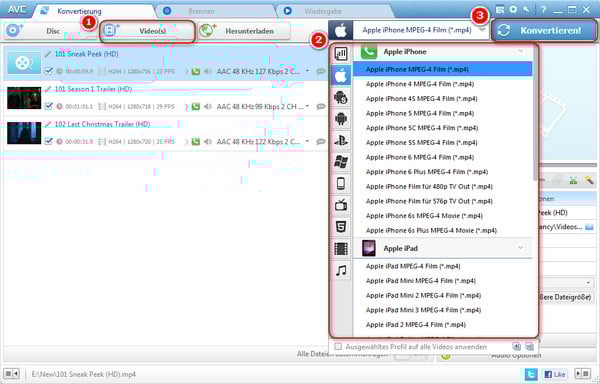Viewport: 600px width, 384px height.
Task: Click the Herunterladen button
Action: pyautogui.click(x=244, y=31)
